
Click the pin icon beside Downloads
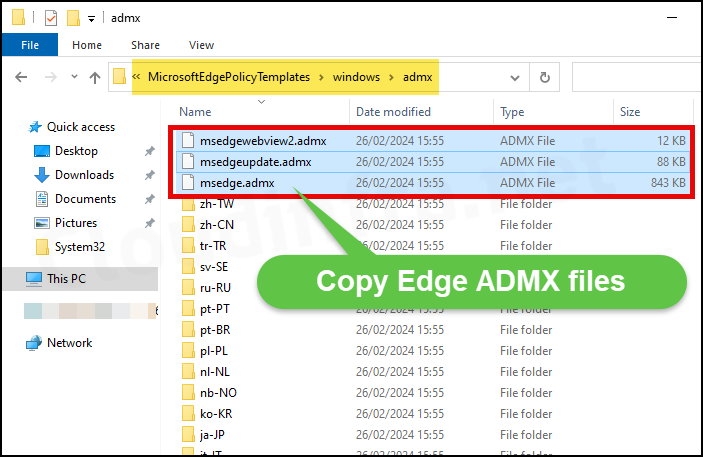[149, 175]
